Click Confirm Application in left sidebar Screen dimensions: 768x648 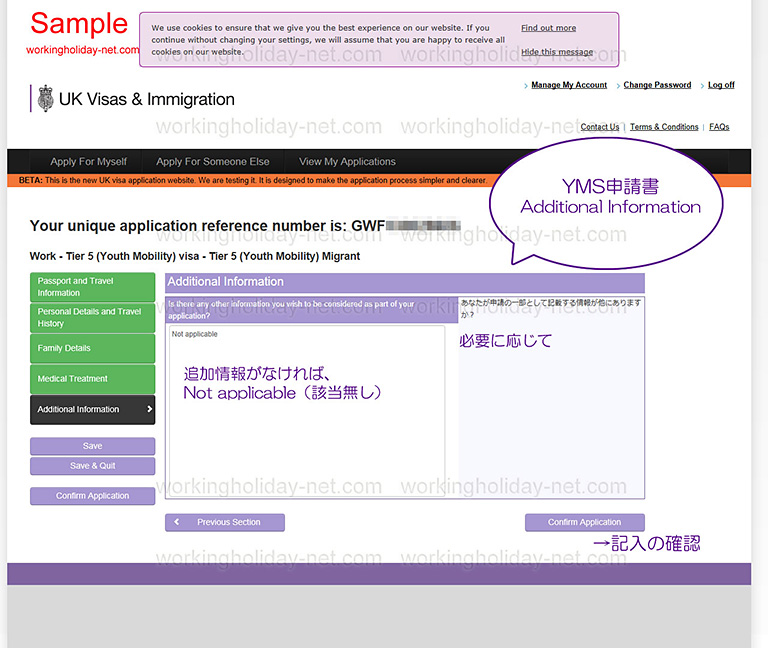coord(93,496)
